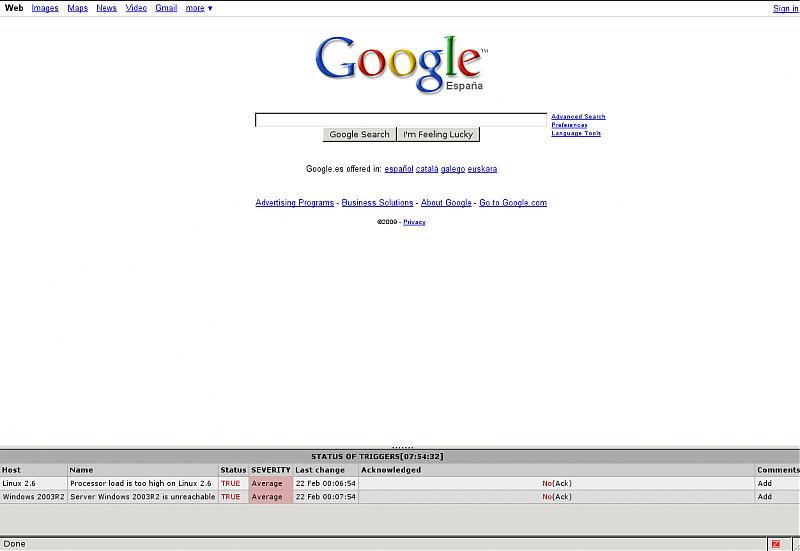Switch language to català
The height and width of the screenshot is (551, 800).
(427, 169)
